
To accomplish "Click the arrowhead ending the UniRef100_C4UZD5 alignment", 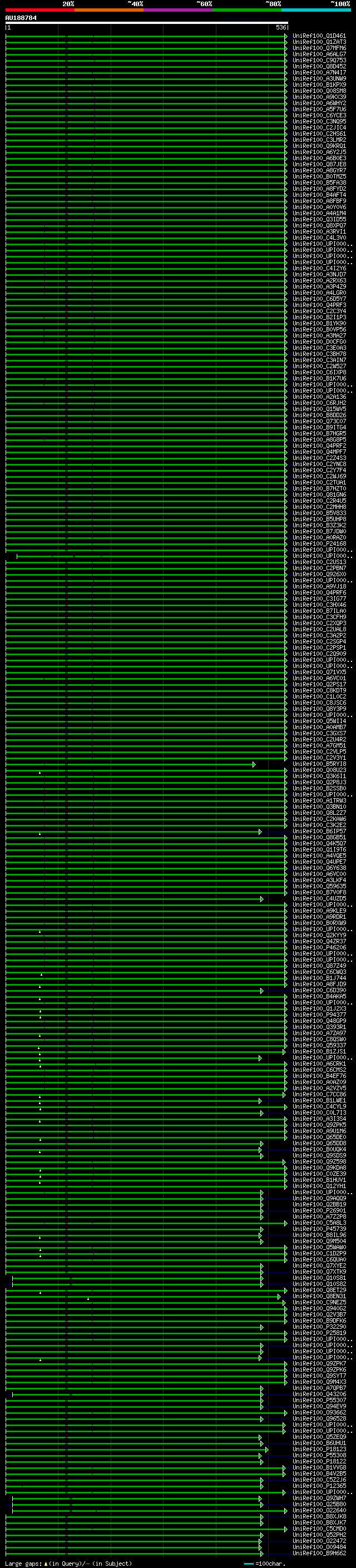I will pos(263,899).
